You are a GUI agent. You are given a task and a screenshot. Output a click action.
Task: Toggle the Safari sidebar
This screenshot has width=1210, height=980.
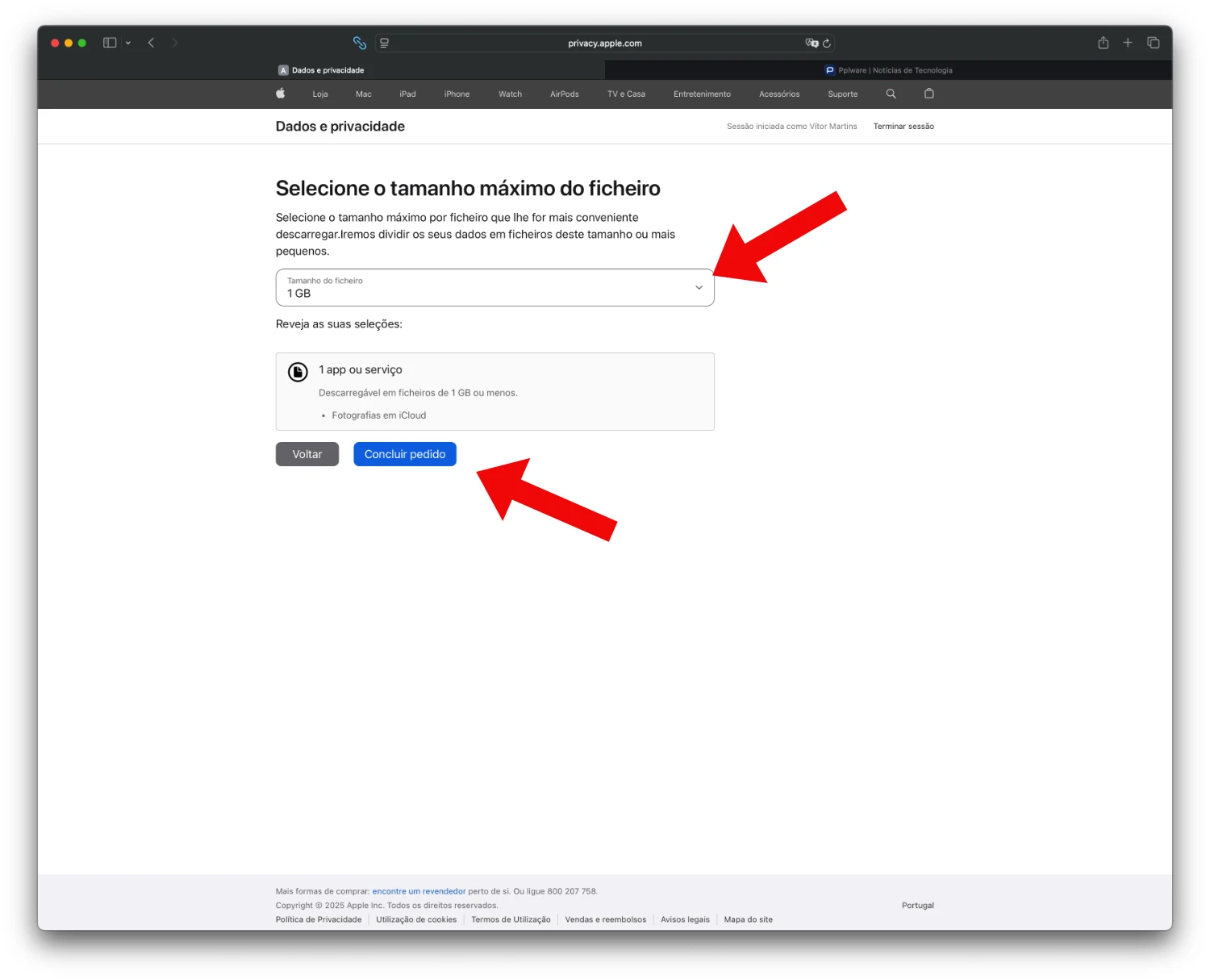coord(110,43)
